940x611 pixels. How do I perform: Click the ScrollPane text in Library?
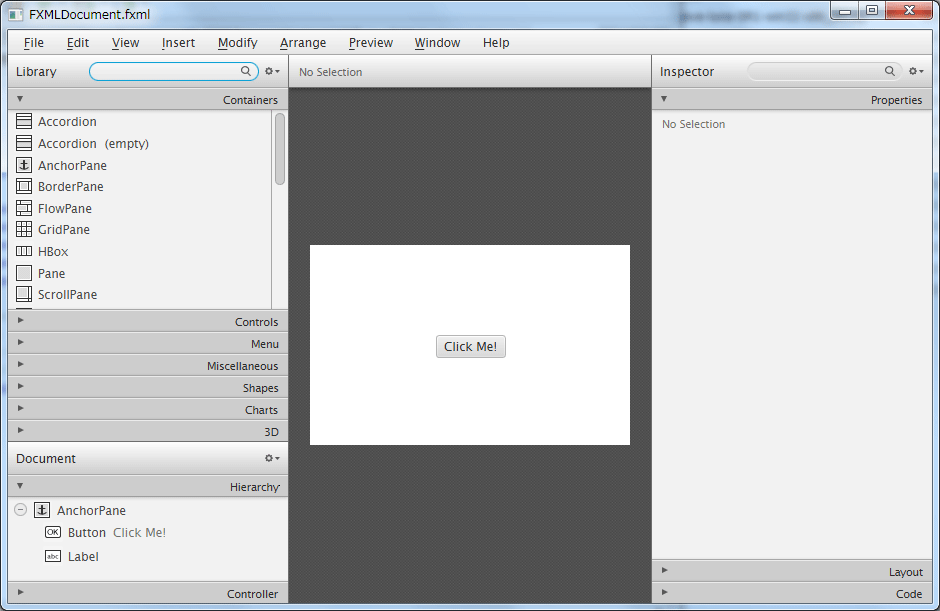[x=67, y=294]
